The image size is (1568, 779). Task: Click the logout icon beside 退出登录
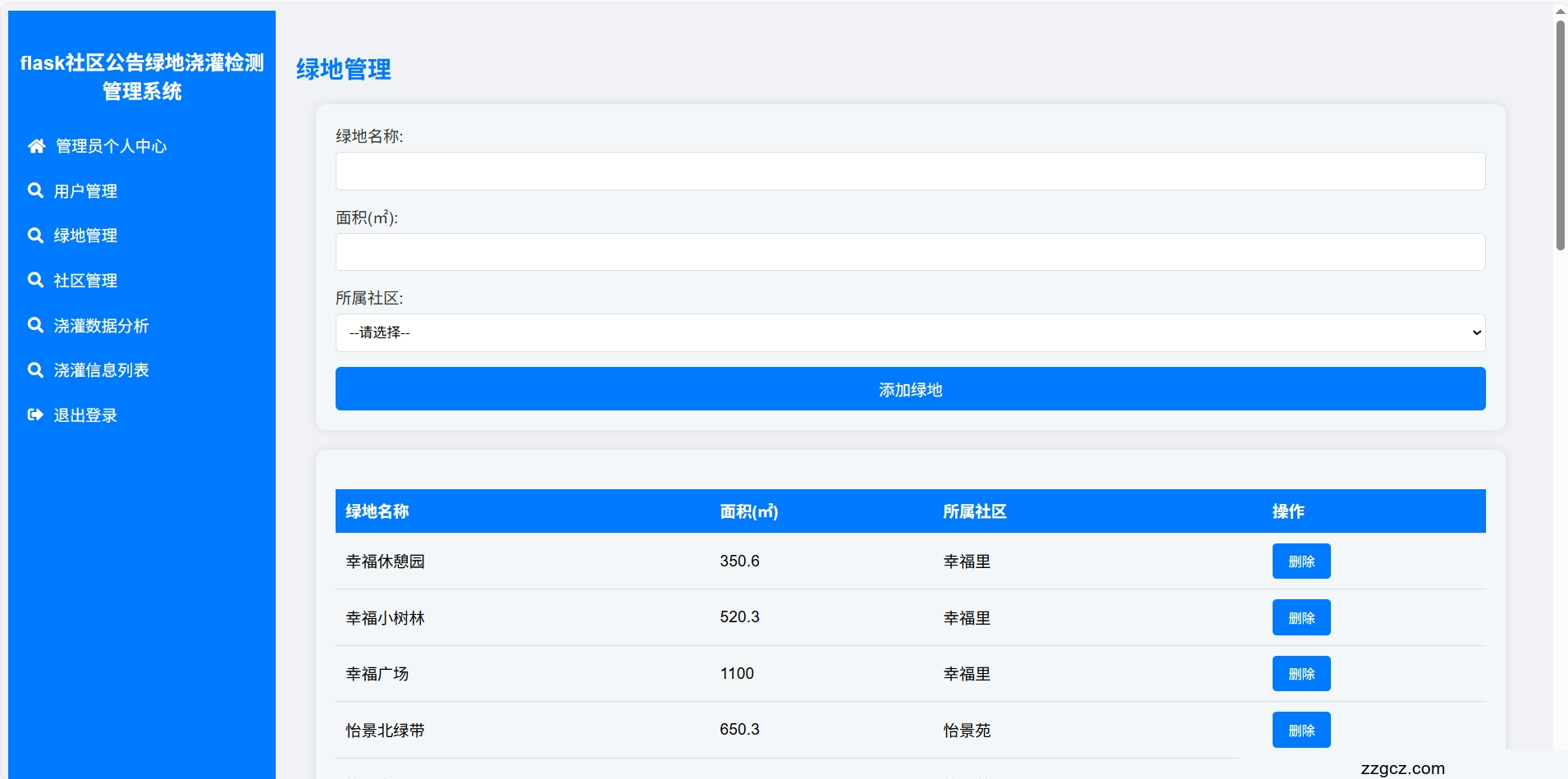[x=35, y=415]
